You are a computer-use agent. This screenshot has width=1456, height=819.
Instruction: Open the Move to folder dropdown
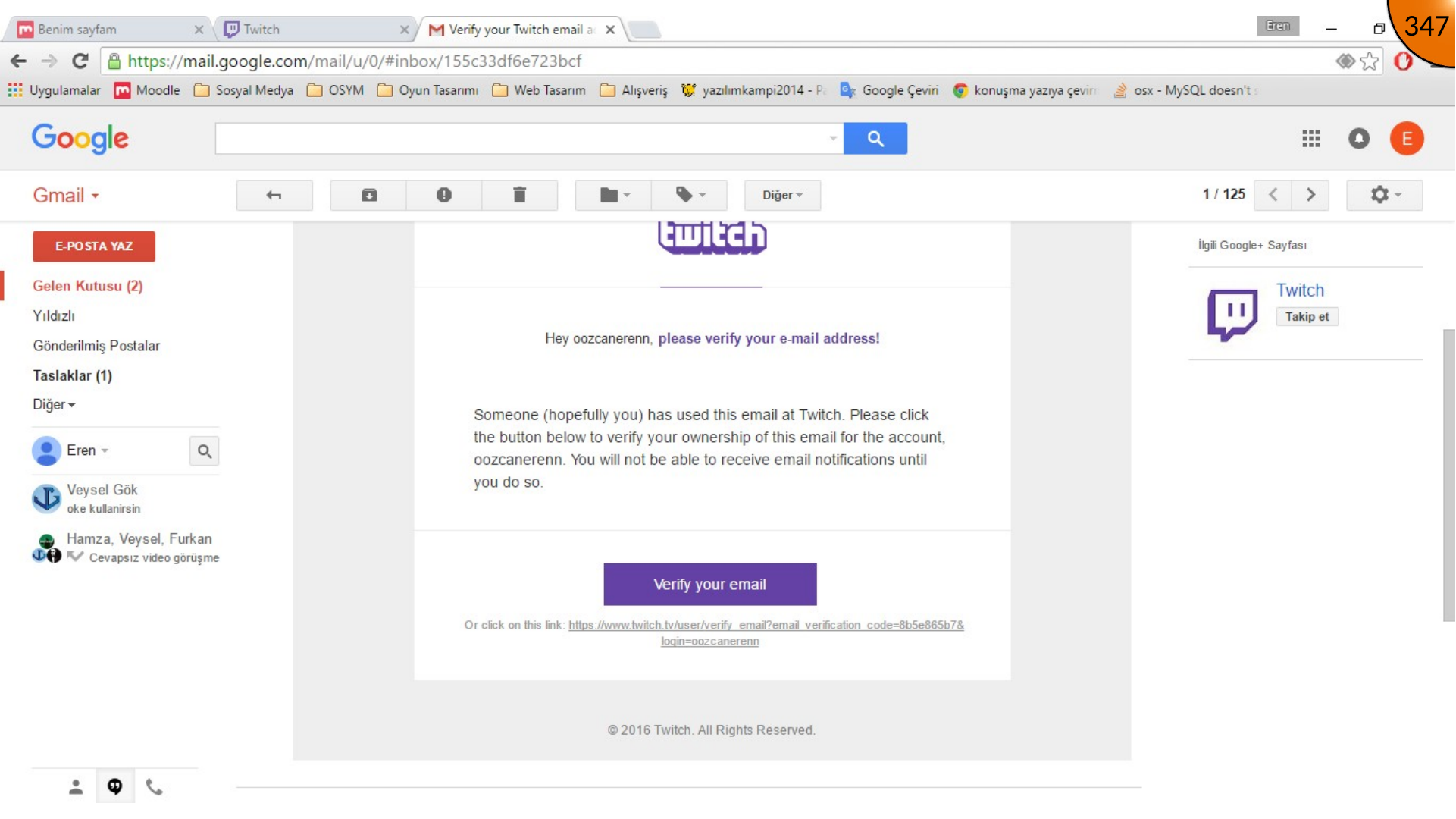(x=614, y=196)
